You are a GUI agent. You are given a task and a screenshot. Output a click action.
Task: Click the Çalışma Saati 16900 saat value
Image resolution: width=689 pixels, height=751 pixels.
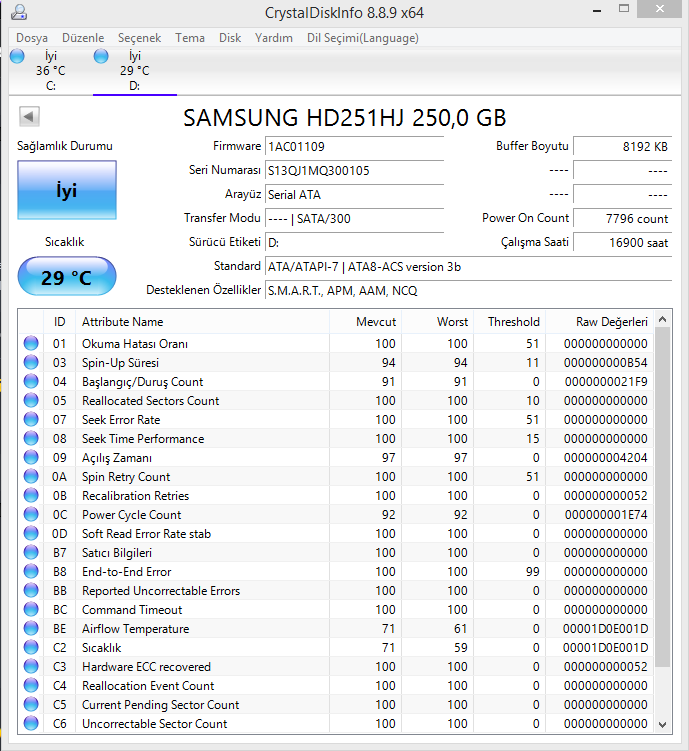tap(622, 243)
